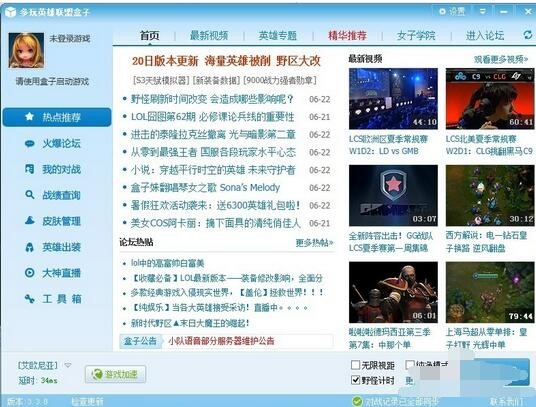Open forum post 多款经典游戏入侵现实世界
The width and height of the screenshot is (536, 407).
(x=227, y=293)
